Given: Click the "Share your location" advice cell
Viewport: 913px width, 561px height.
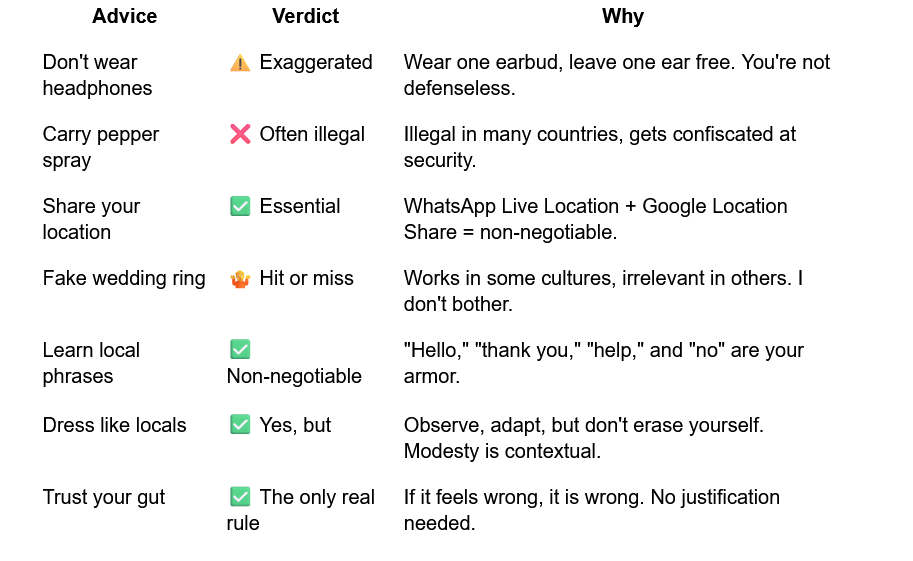Looking at the screenshot, I should click(x=91, y=219).
